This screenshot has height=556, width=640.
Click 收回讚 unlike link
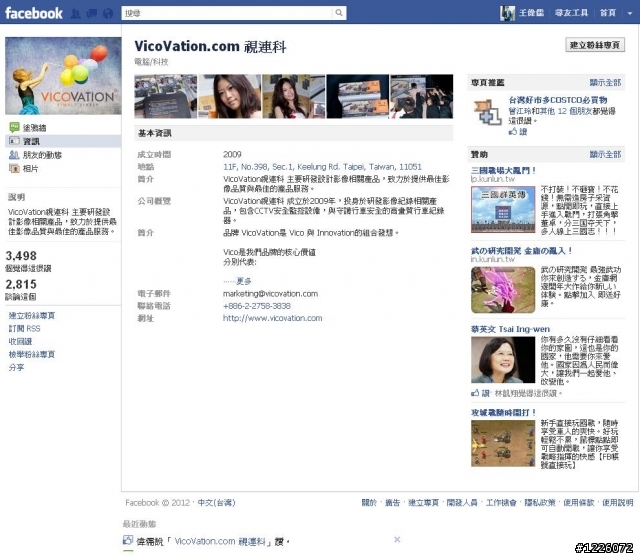(x=20, y=342)
